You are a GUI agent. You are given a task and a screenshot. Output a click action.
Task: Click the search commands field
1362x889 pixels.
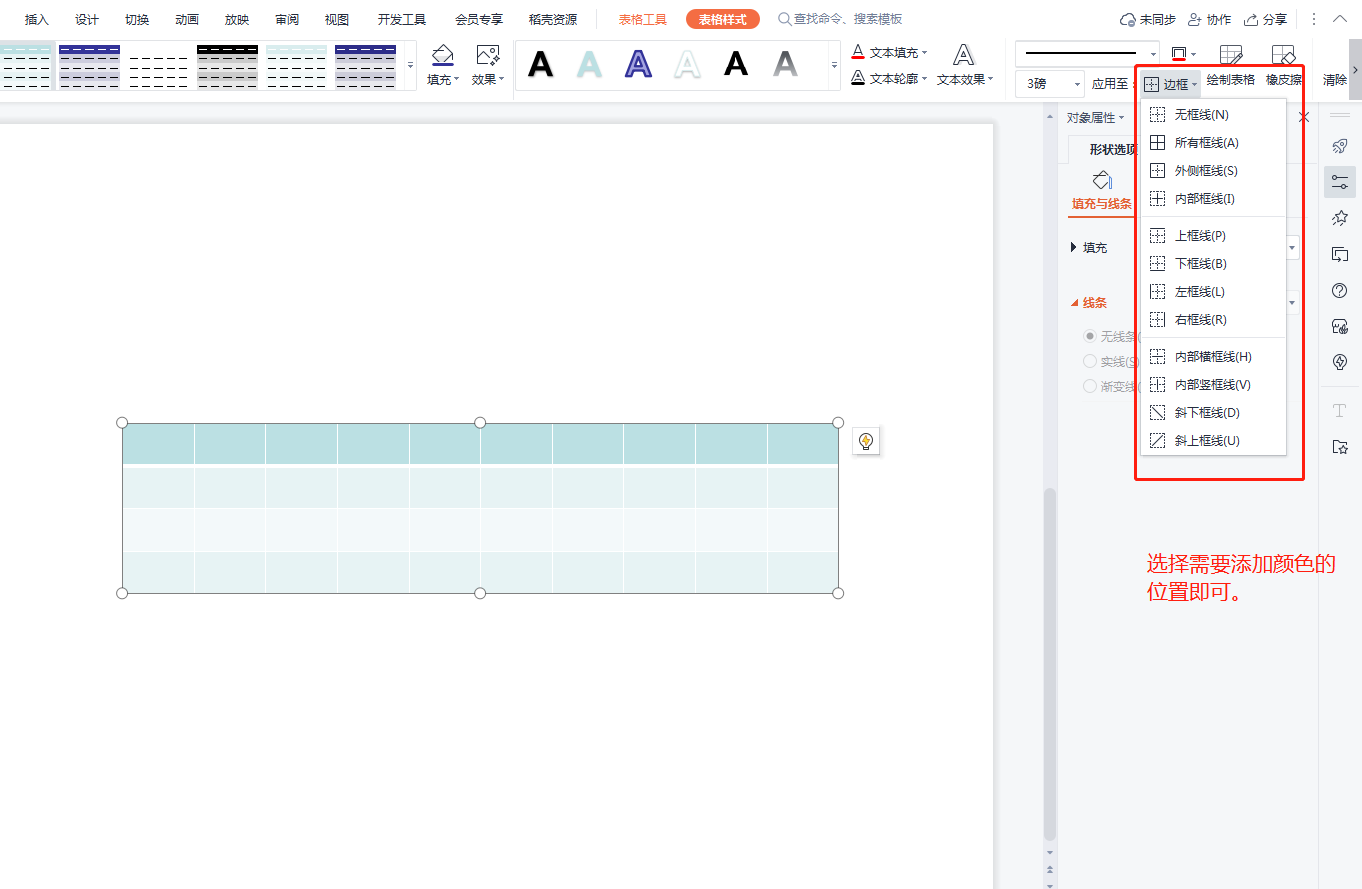pos(841,19)
